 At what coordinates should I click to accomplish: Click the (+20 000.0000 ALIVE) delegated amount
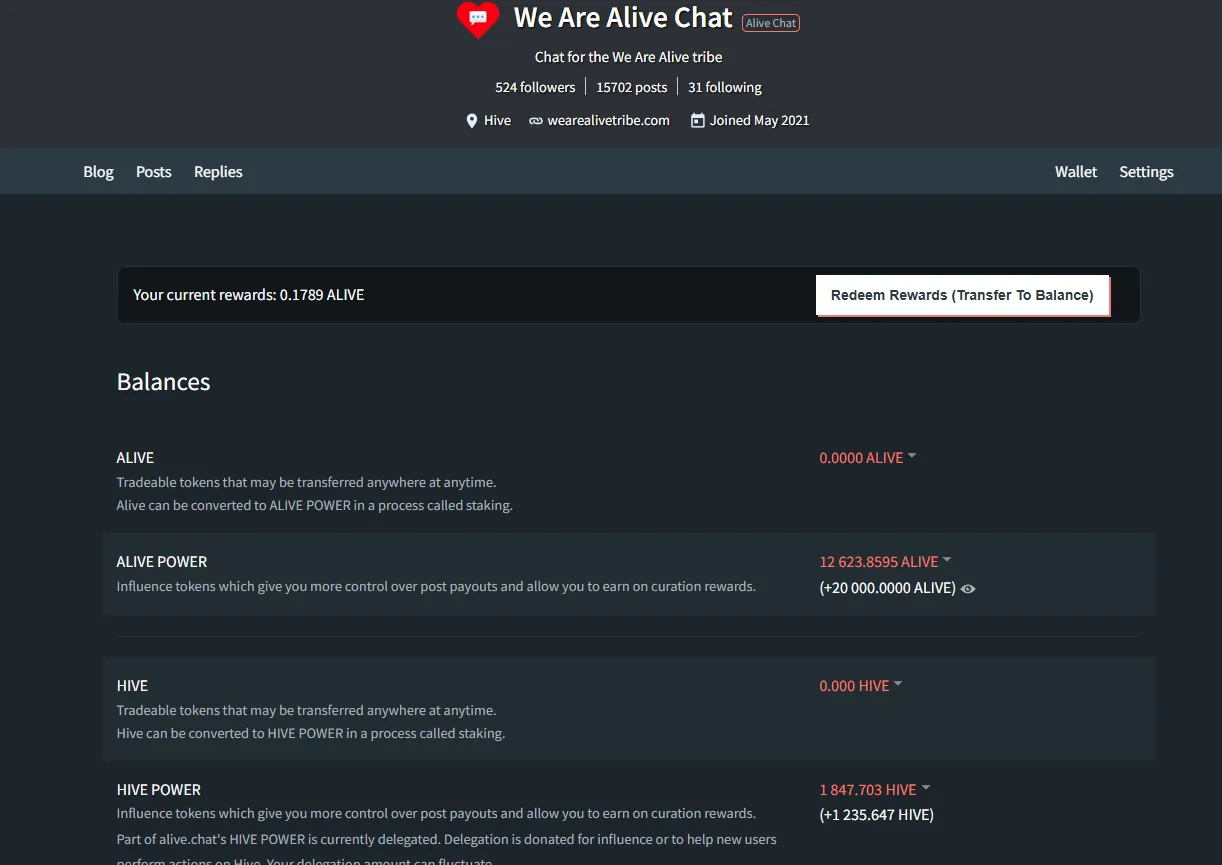[888, 588]
